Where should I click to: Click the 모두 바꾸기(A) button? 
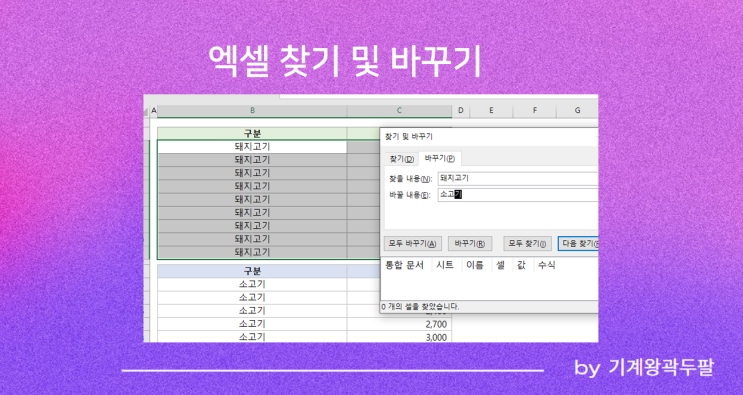[x=412, y=243]
